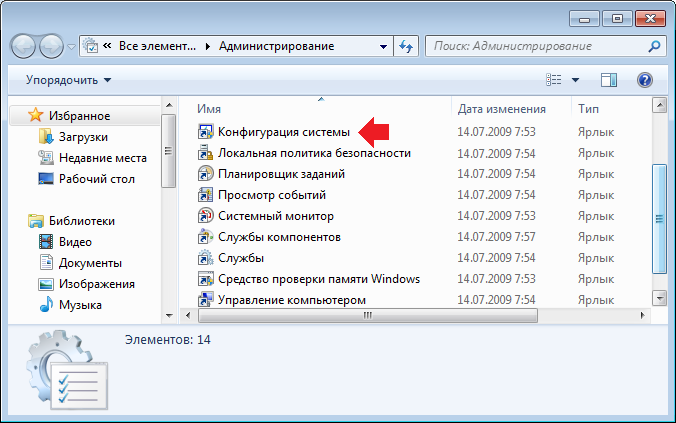The image size is (676, 423).
Task: Click the Конфигурация системы file name
Action: click(284, 132)
